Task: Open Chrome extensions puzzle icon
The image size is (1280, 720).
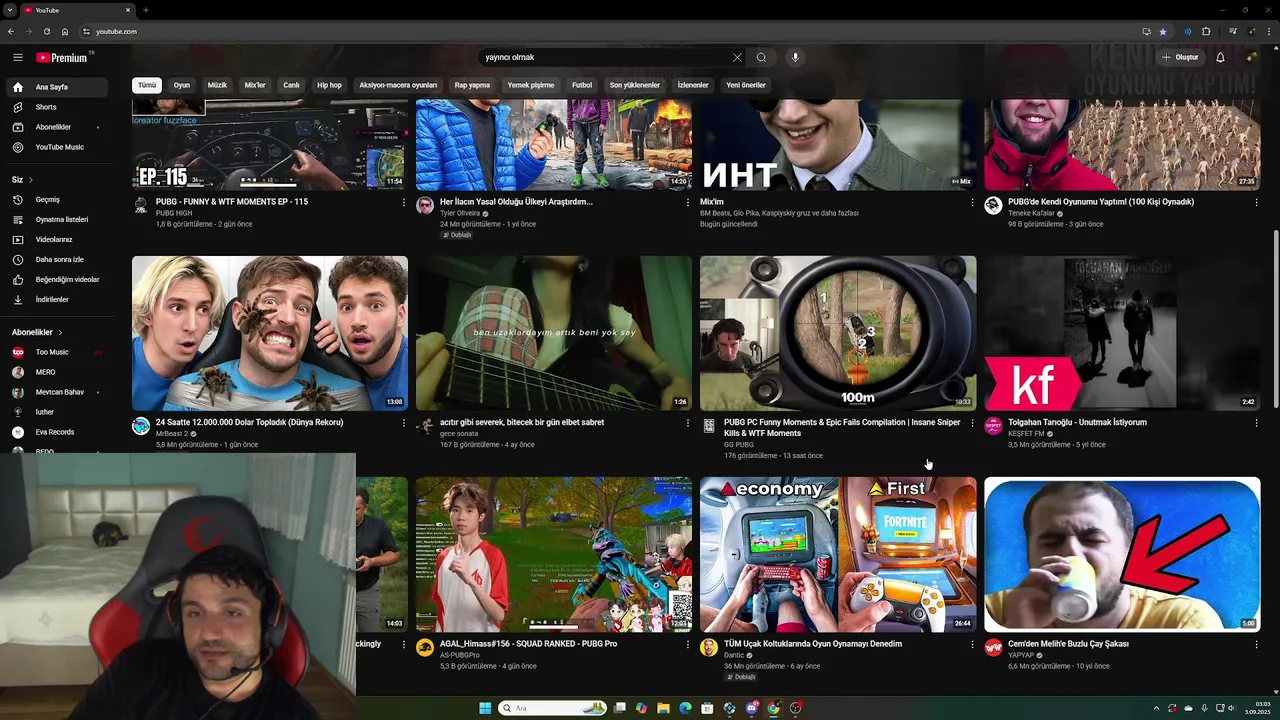Action: (1206, 31)
